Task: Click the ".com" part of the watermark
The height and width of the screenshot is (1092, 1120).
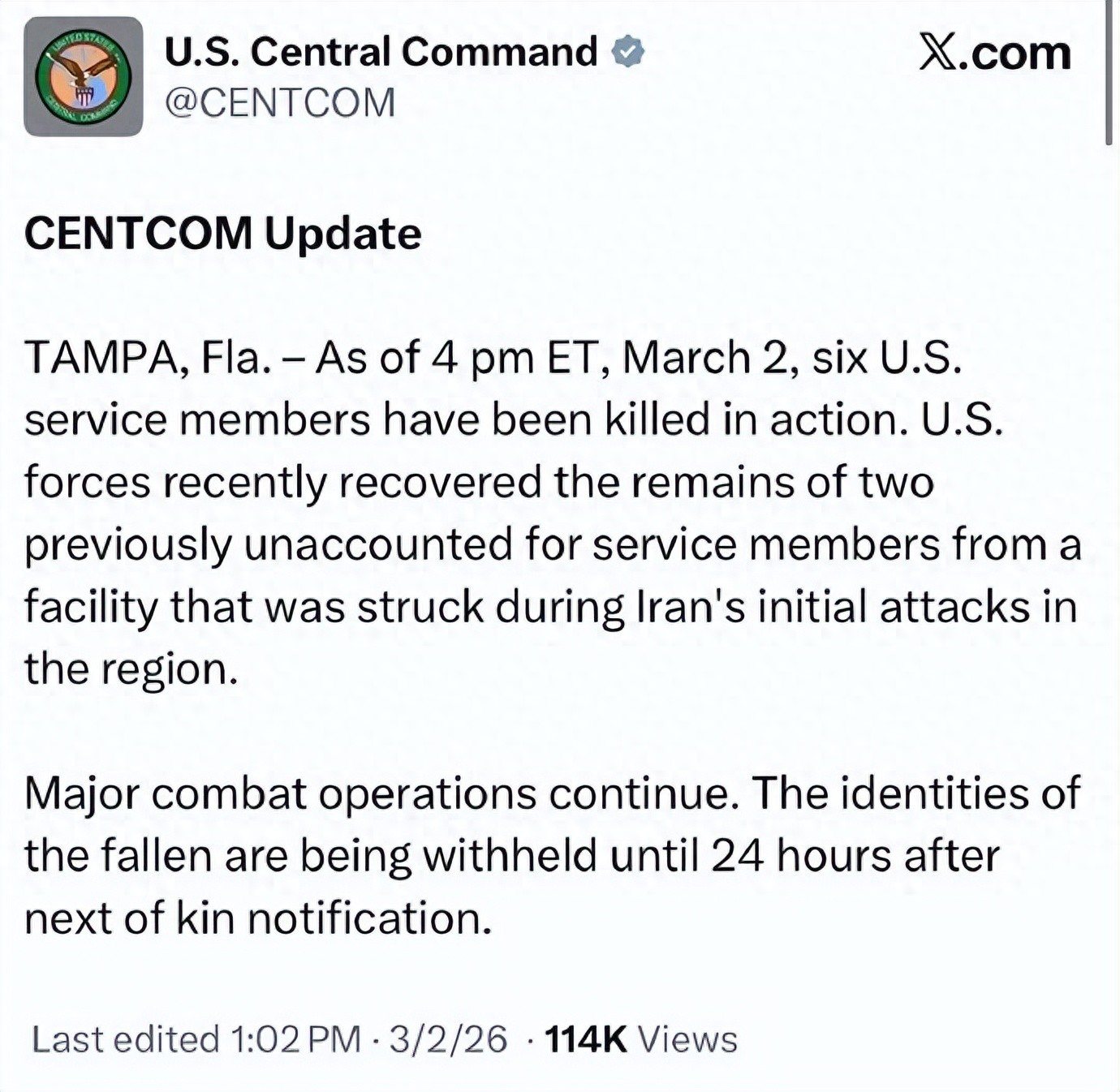Action: click(1018, 53)
